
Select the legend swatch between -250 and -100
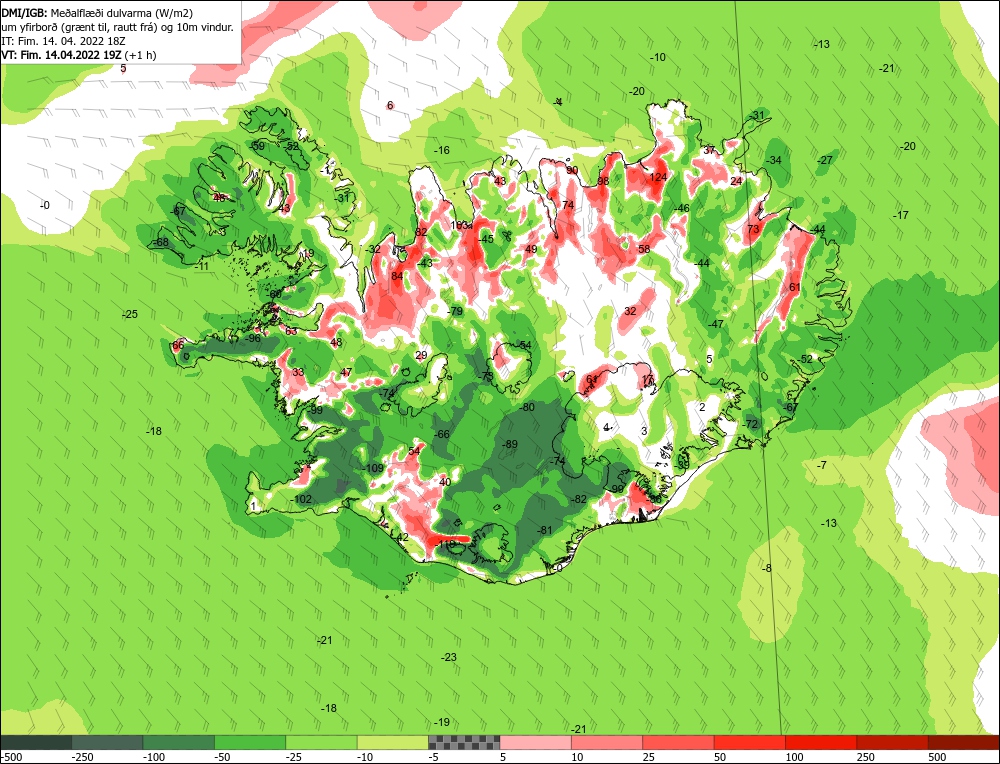[x=107, y=742]
